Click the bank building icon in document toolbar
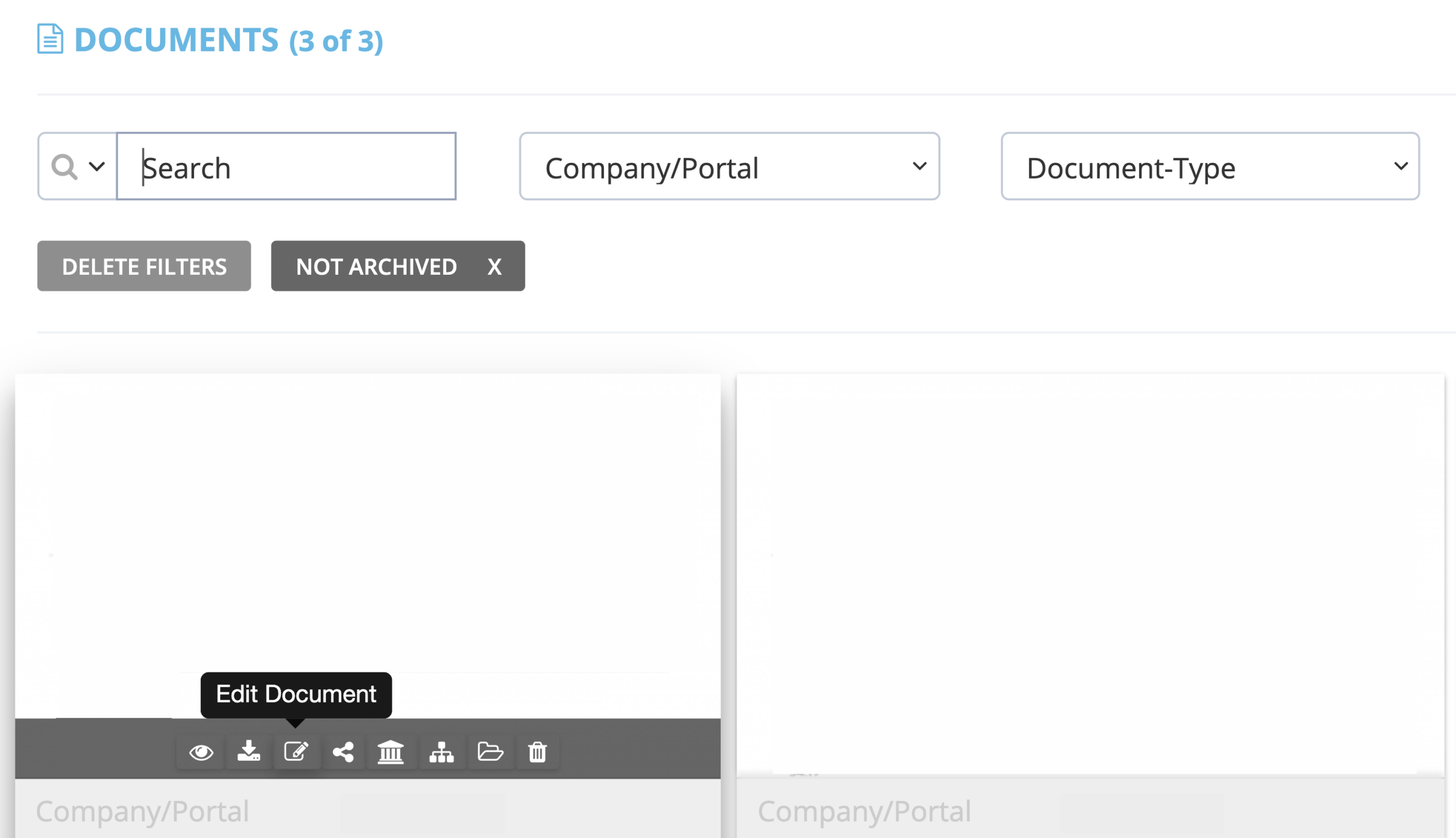The width and height of the screenshot is (1456, 838). coord(391,752)
